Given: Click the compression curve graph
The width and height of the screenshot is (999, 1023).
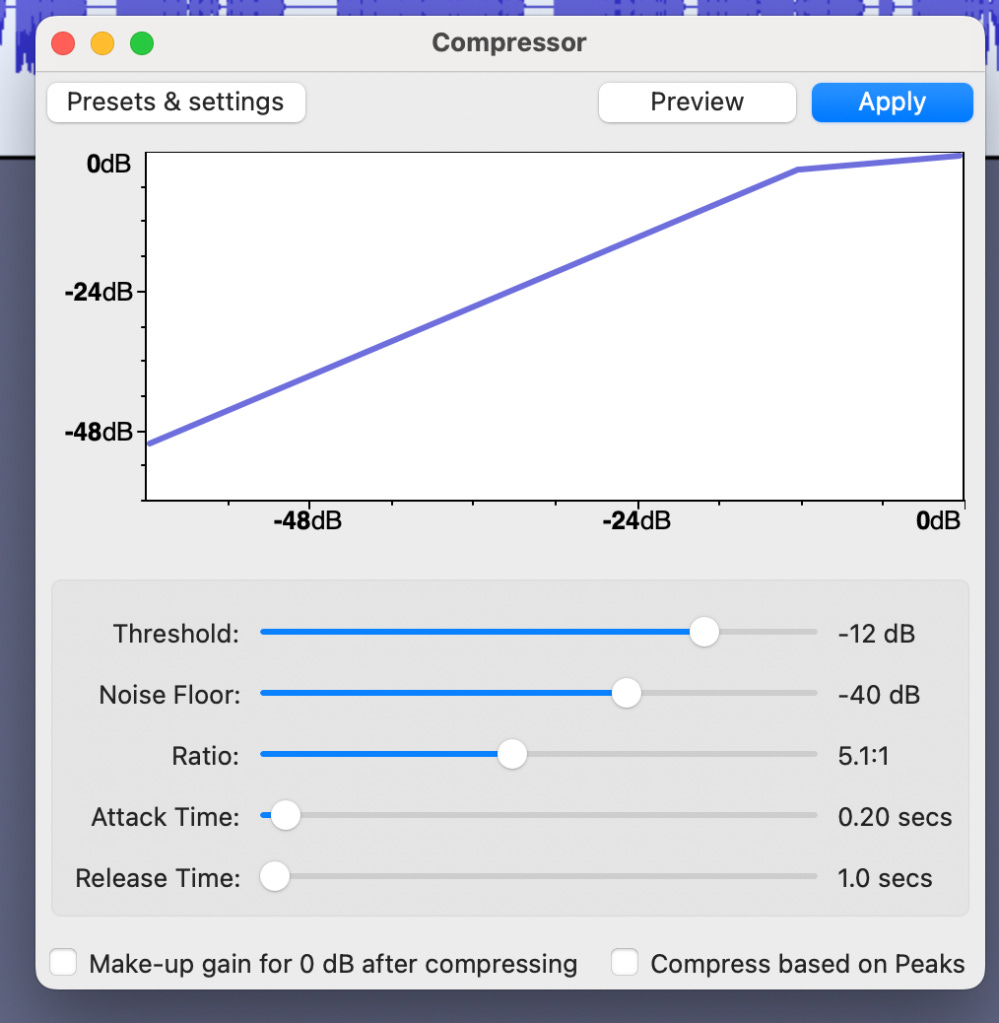Looking at the screenshot, I should tap(555, 326).
